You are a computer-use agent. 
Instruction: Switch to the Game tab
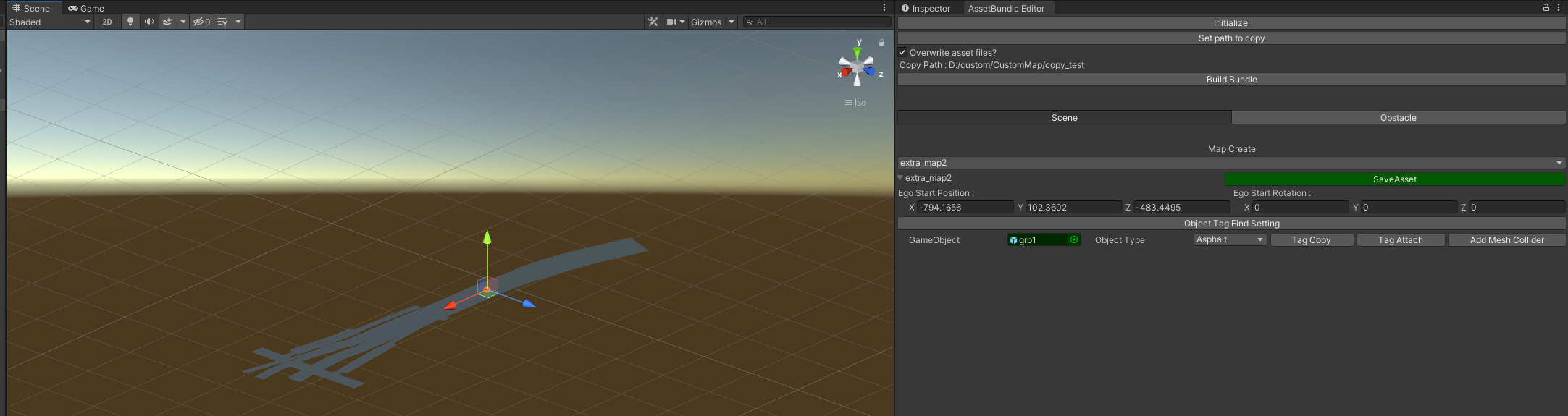coord(86,8)
